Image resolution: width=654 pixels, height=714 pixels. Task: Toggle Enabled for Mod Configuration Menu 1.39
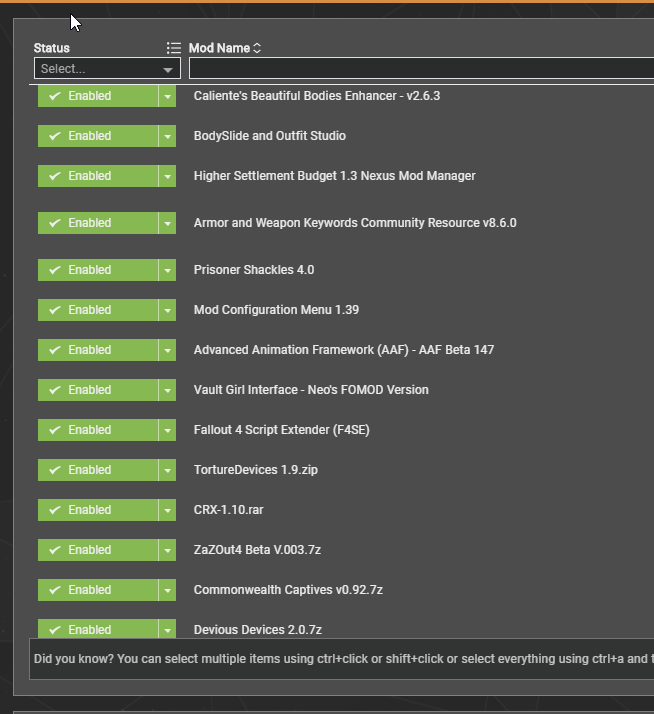point(98,310)
